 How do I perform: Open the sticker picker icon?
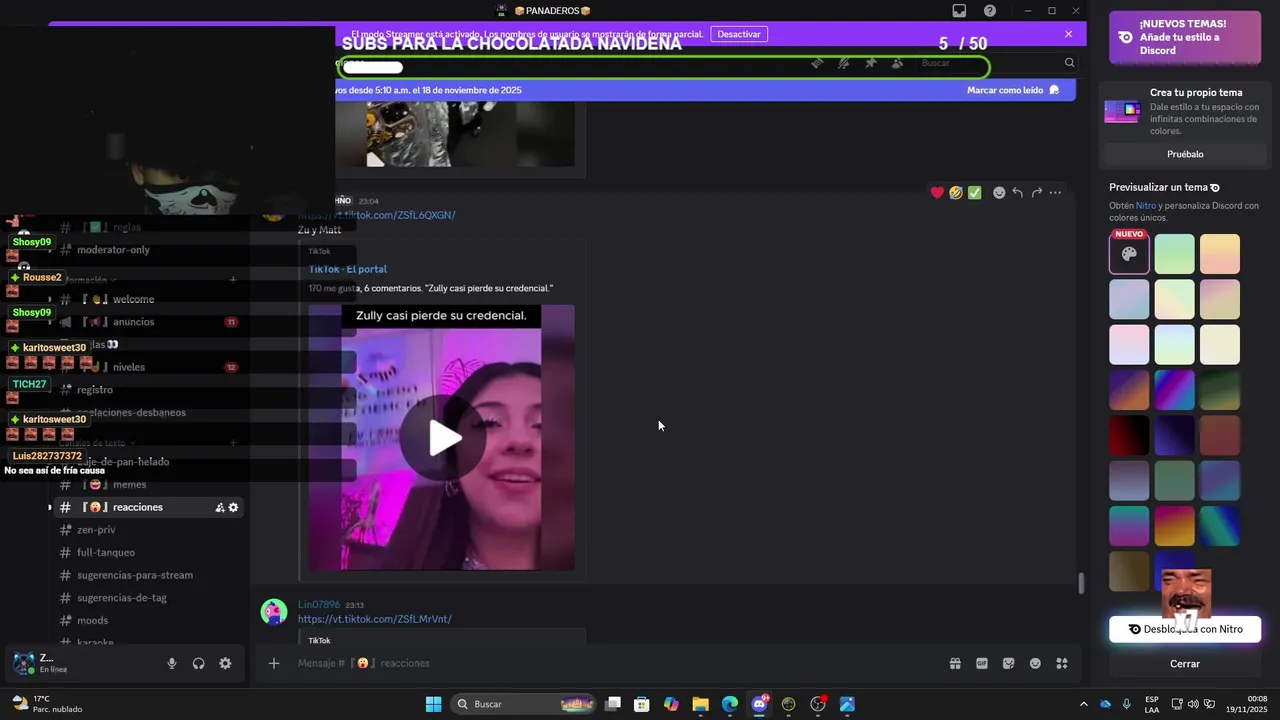point(1008,663)
